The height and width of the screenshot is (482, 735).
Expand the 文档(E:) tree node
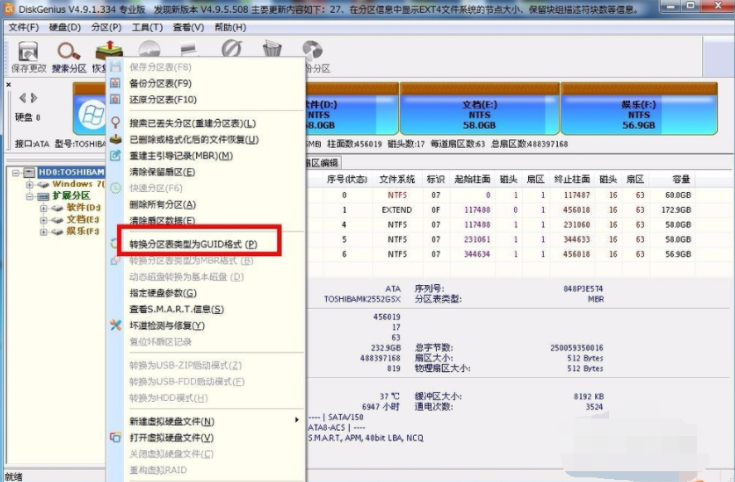43,219
